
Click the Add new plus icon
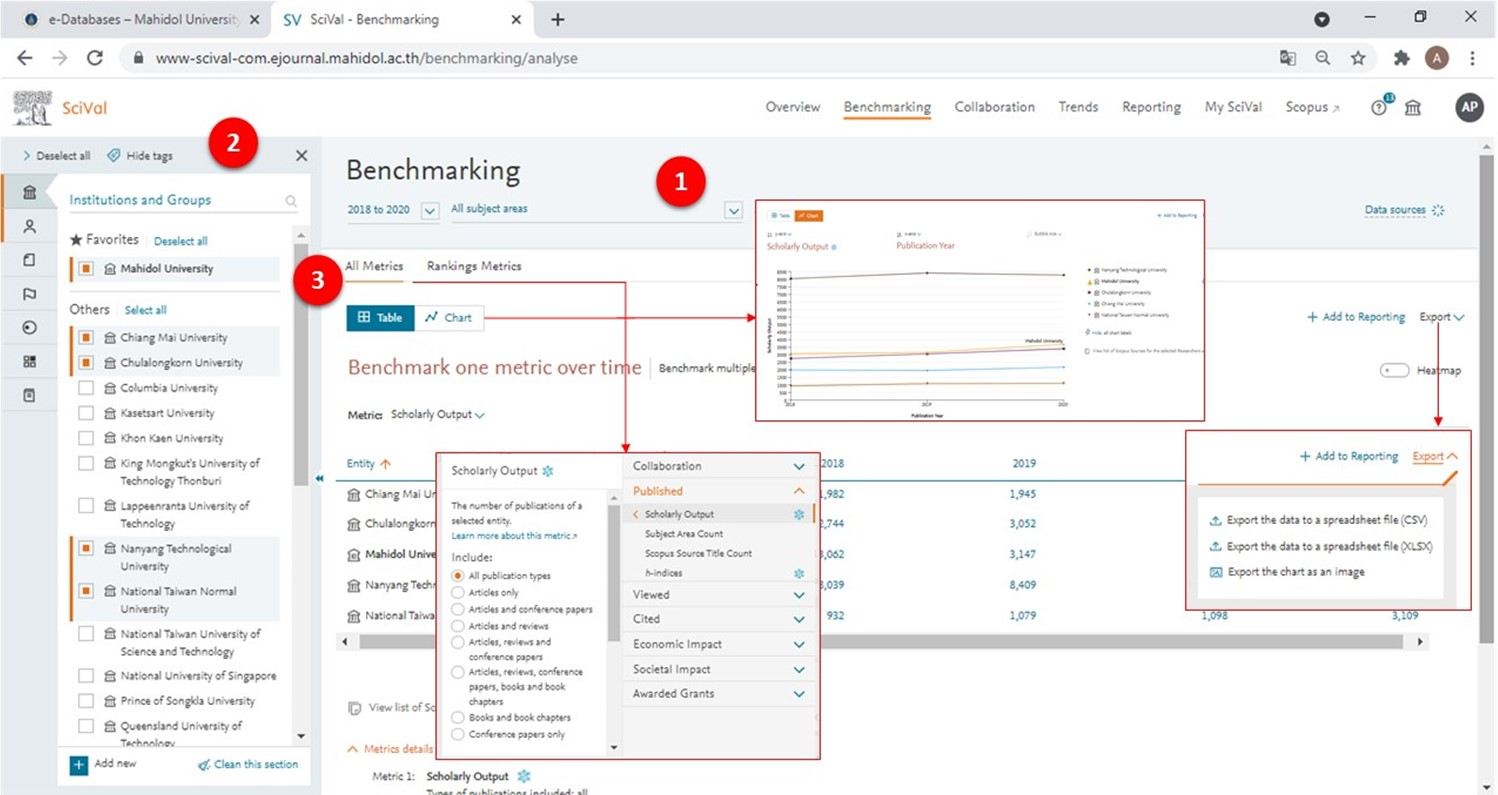click(x=79, y=765)
